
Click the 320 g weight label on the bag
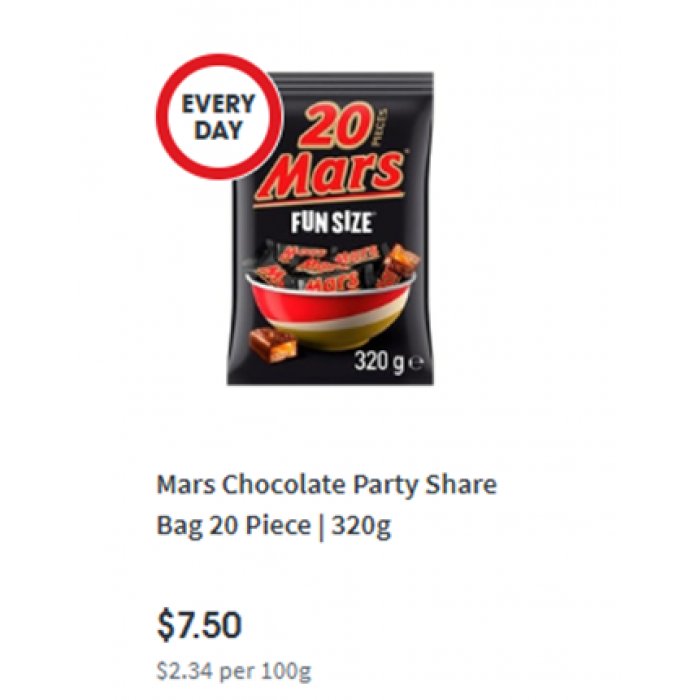[x=380, y=362]
